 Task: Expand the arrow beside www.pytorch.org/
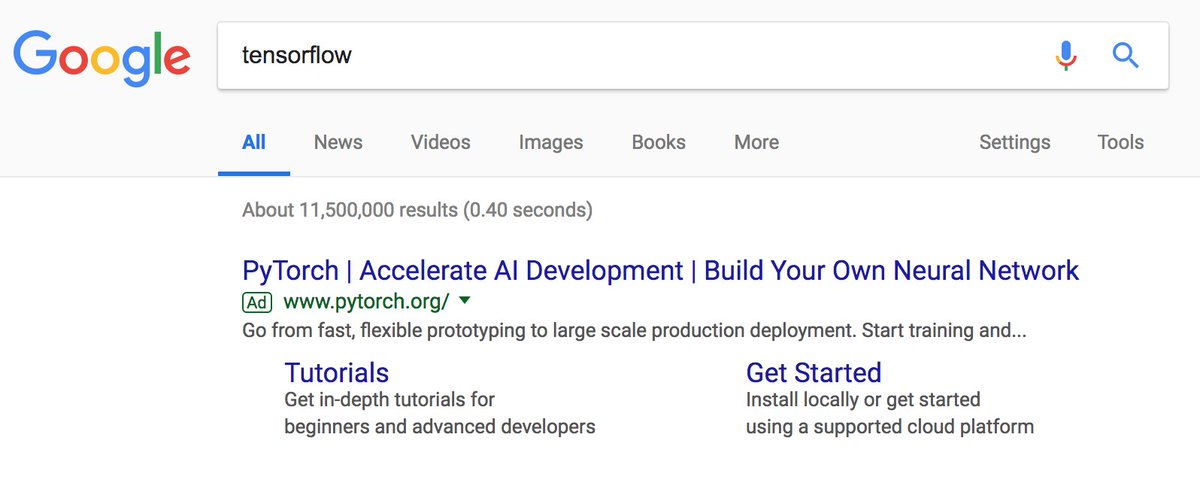[464, 300]
